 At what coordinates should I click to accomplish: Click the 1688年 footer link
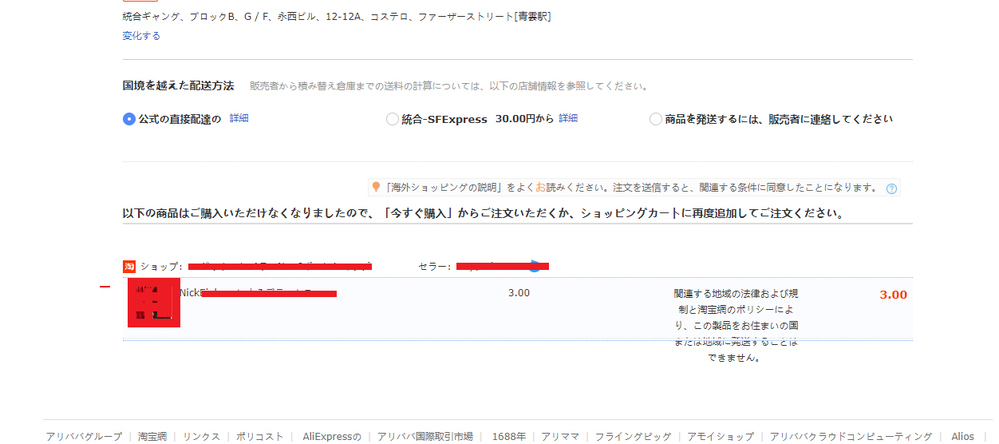click(x=508, y=436)
